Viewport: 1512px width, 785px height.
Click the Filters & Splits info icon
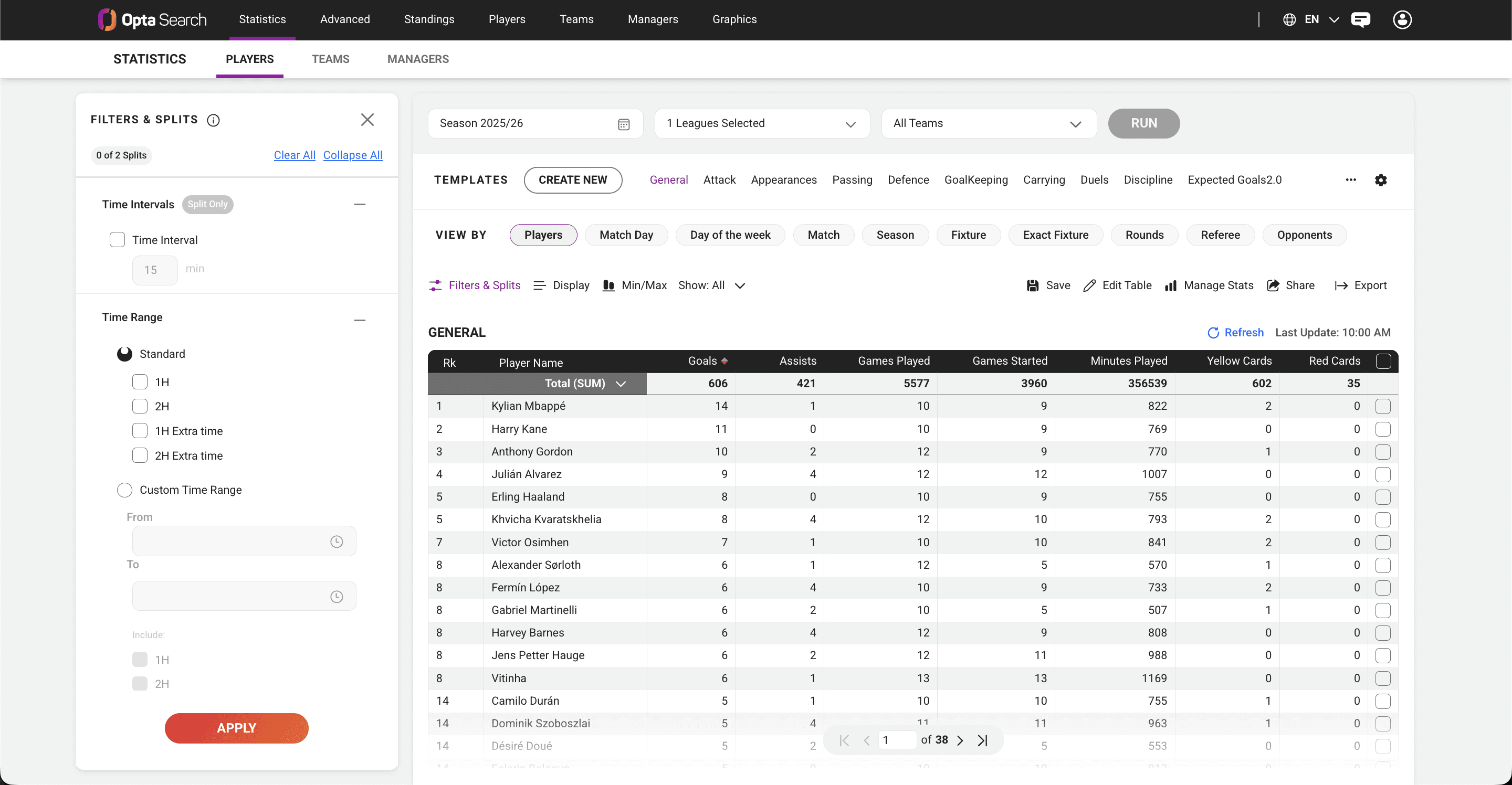pyautogui.click(x=214, y=120)
